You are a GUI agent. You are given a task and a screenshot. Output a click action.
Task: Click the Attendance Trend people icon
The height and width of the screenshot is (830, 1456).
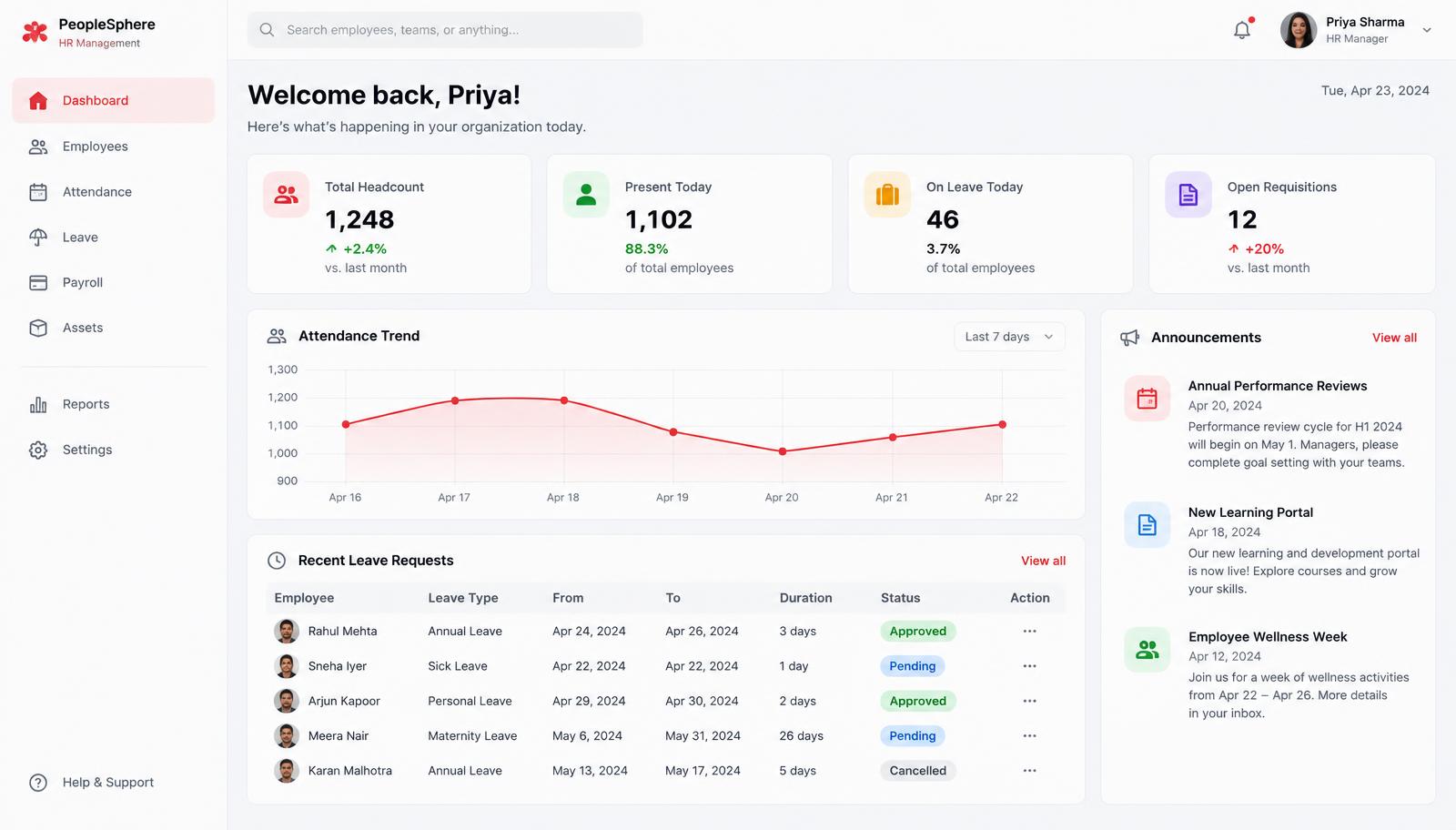tap(277, 336)
